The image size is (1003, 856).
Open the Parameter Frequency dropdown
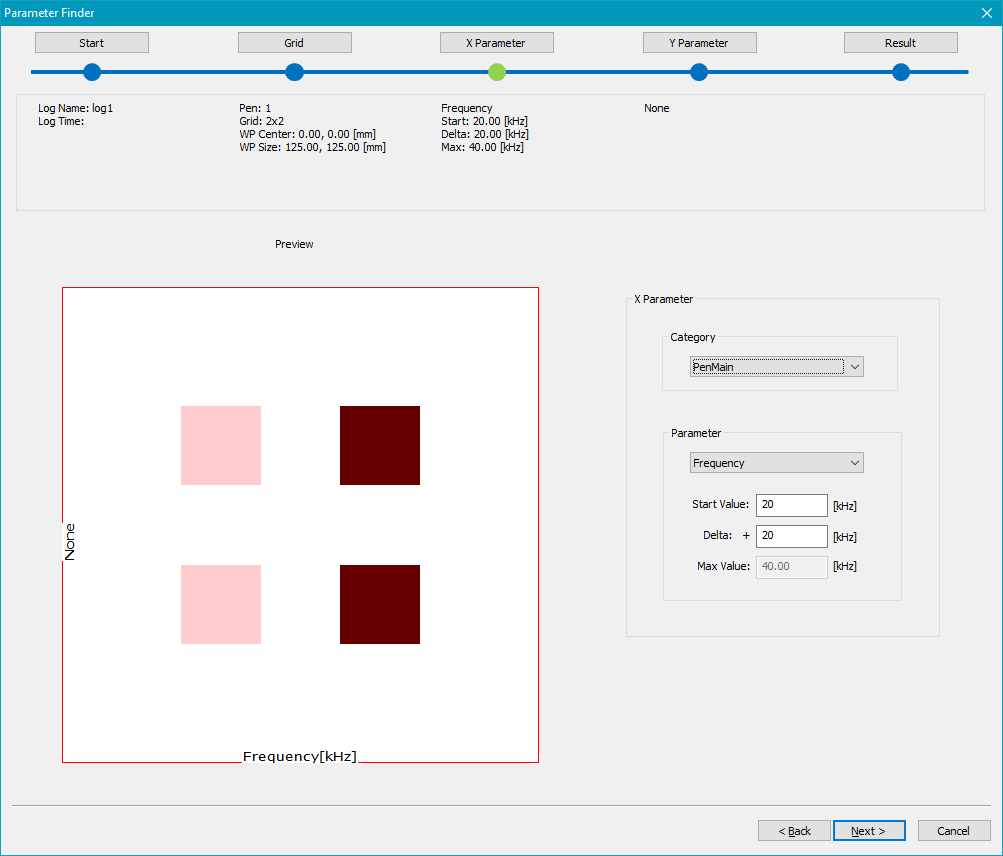(776, 463)
